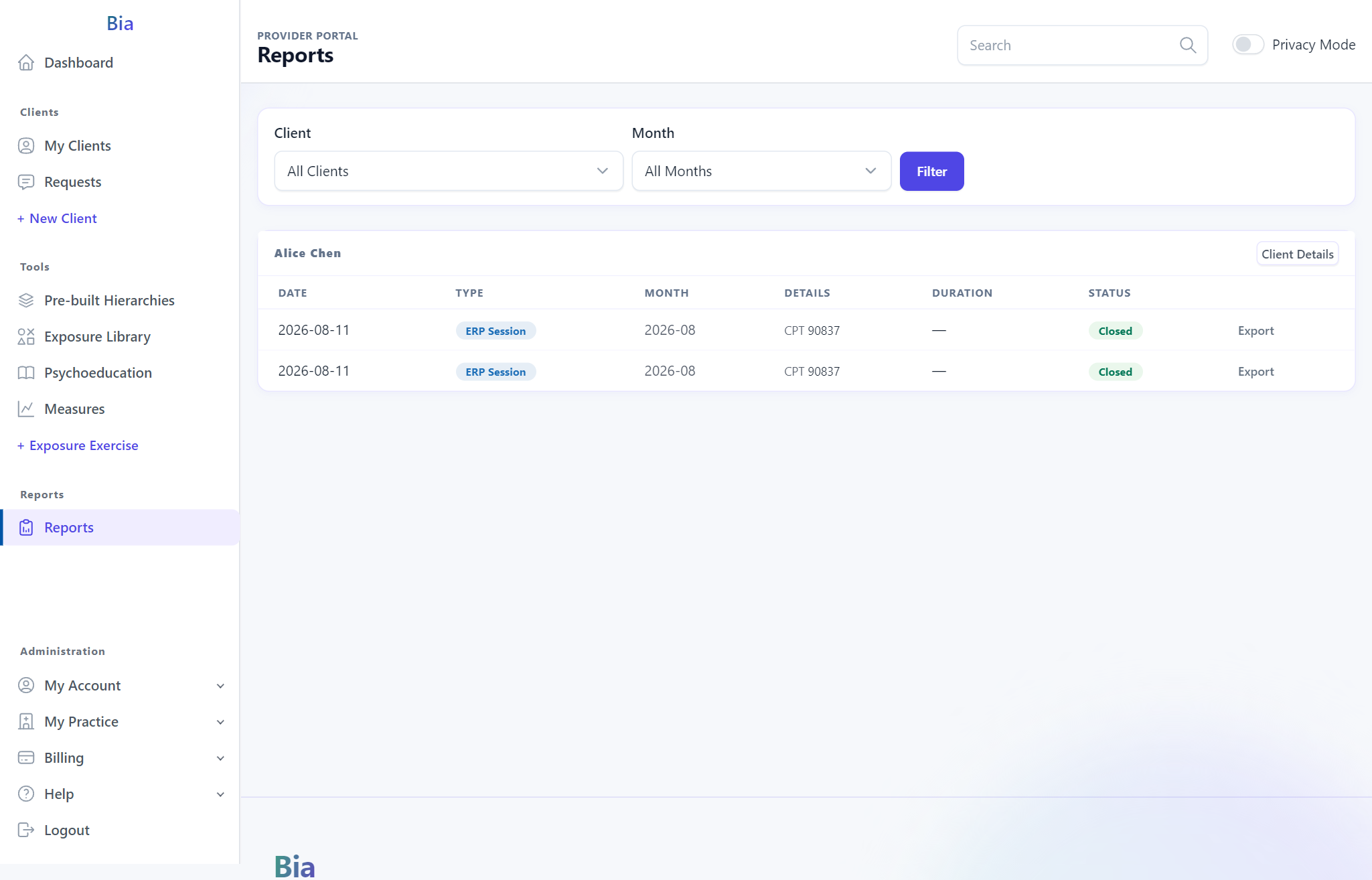Viewport: 1372px width, 880px height.
Task: Click the STATUS column header
Action: [1110, 293]
